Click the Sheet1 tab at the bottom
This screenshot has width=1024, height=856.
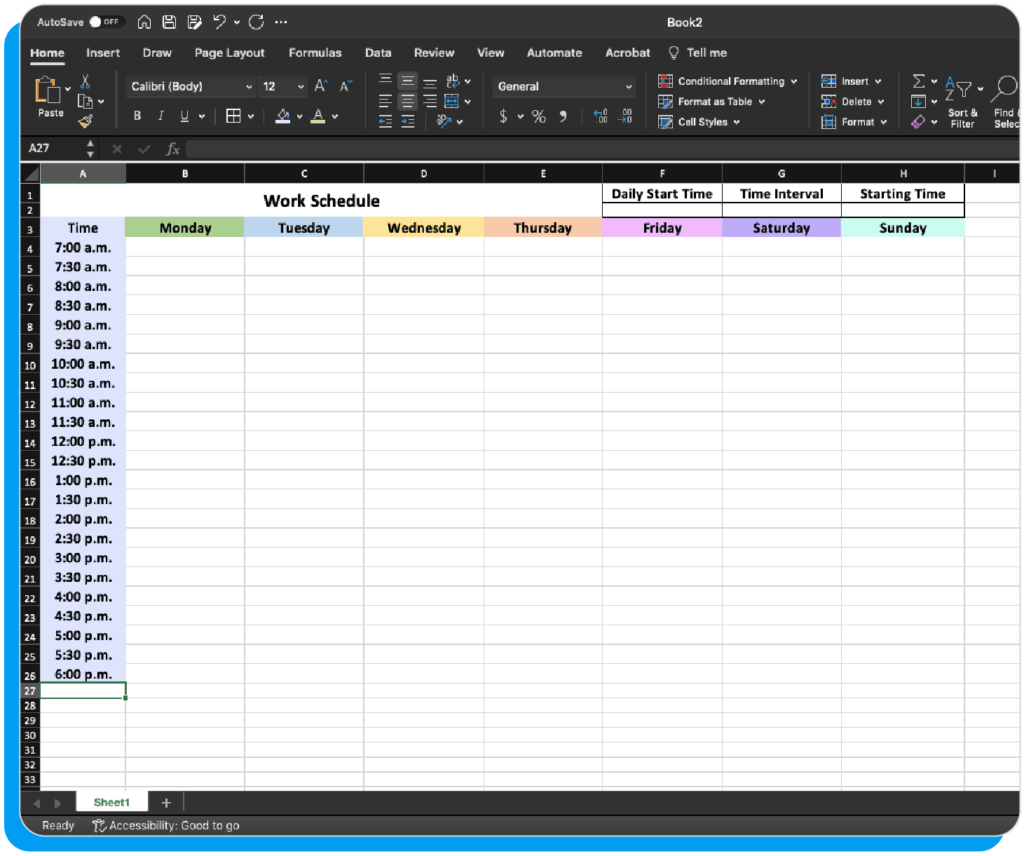(111, 801)
